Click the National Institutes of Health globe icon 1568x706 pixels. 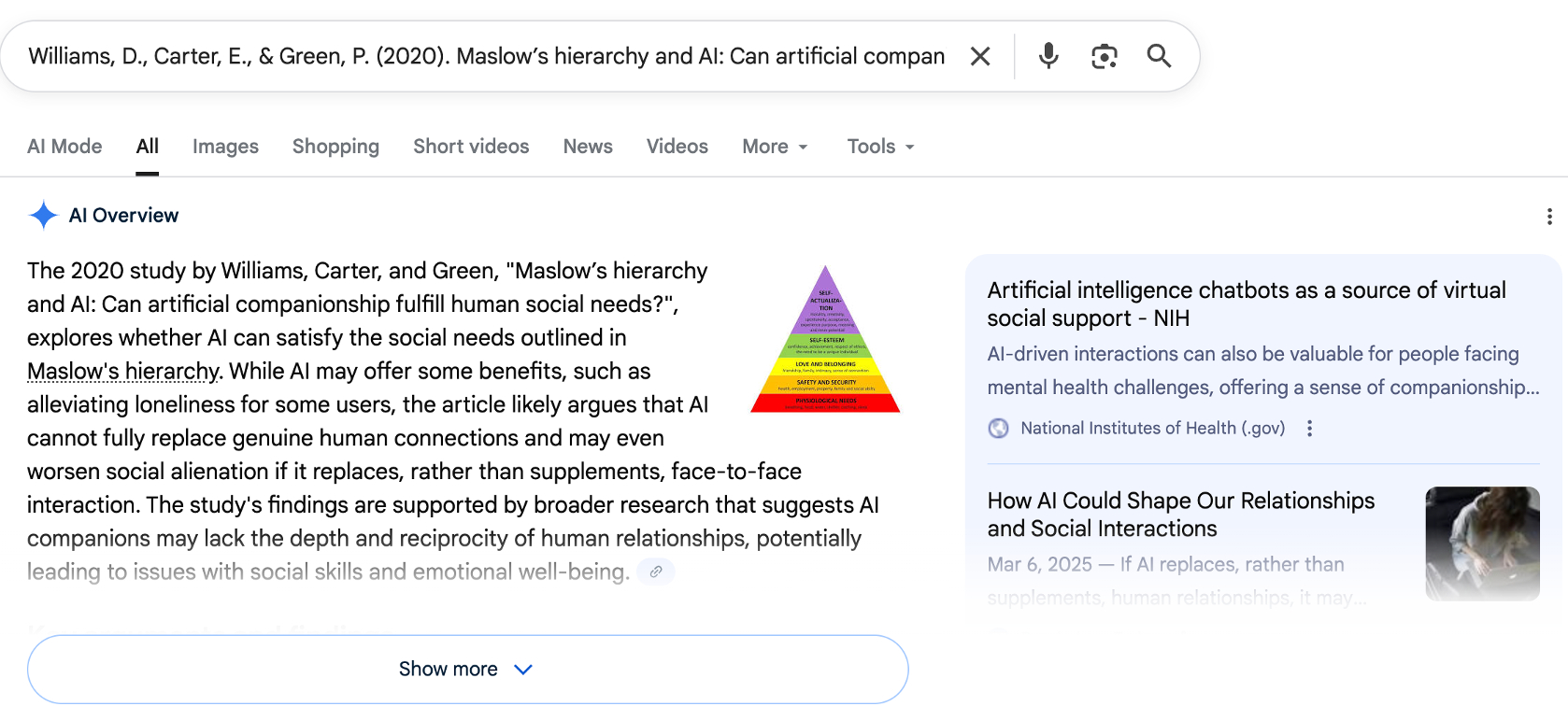click(x=999, y=429)
